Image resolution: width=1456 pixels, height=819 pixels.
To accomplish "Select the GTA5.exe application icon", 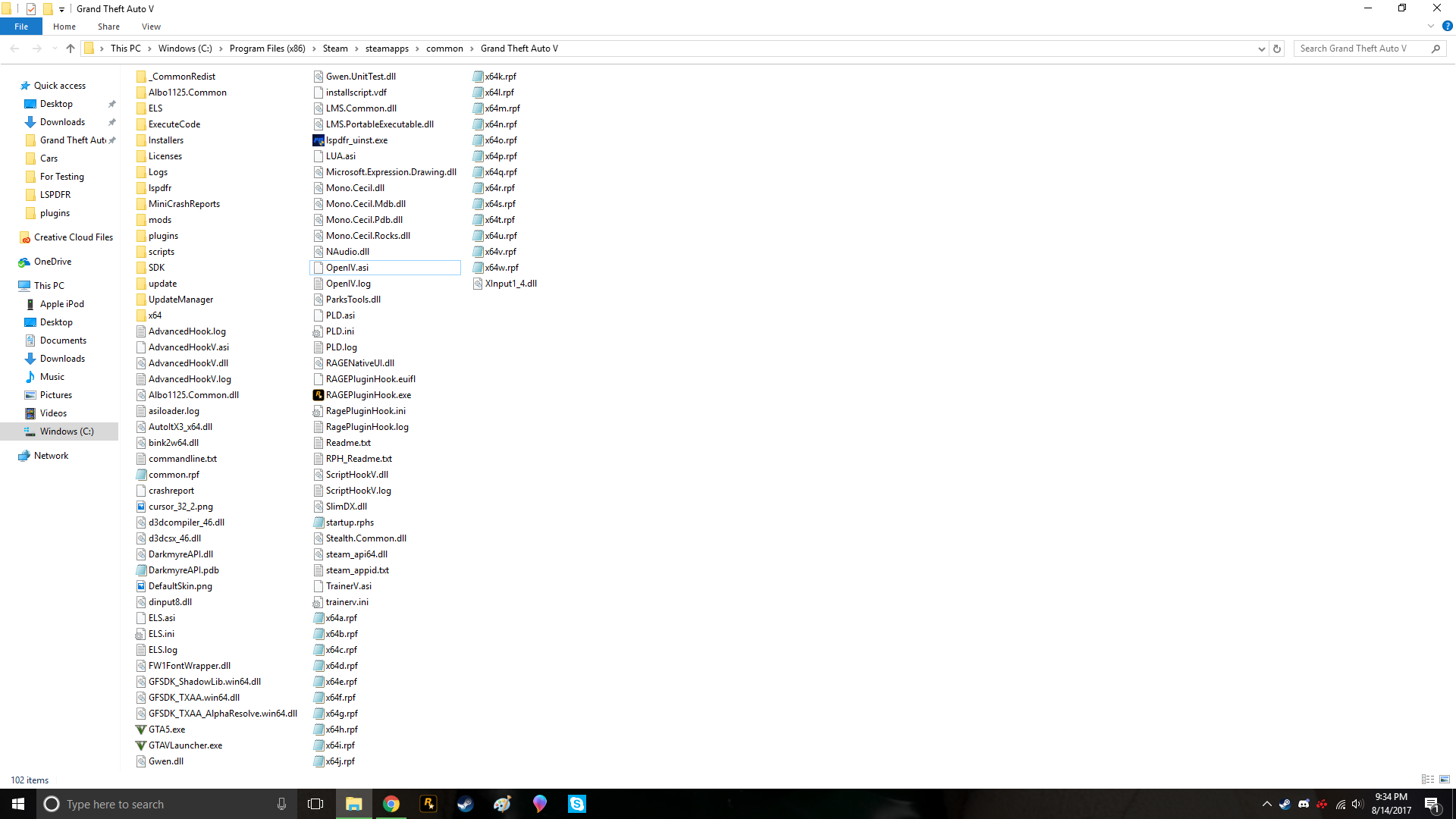I will click(141, 730).
